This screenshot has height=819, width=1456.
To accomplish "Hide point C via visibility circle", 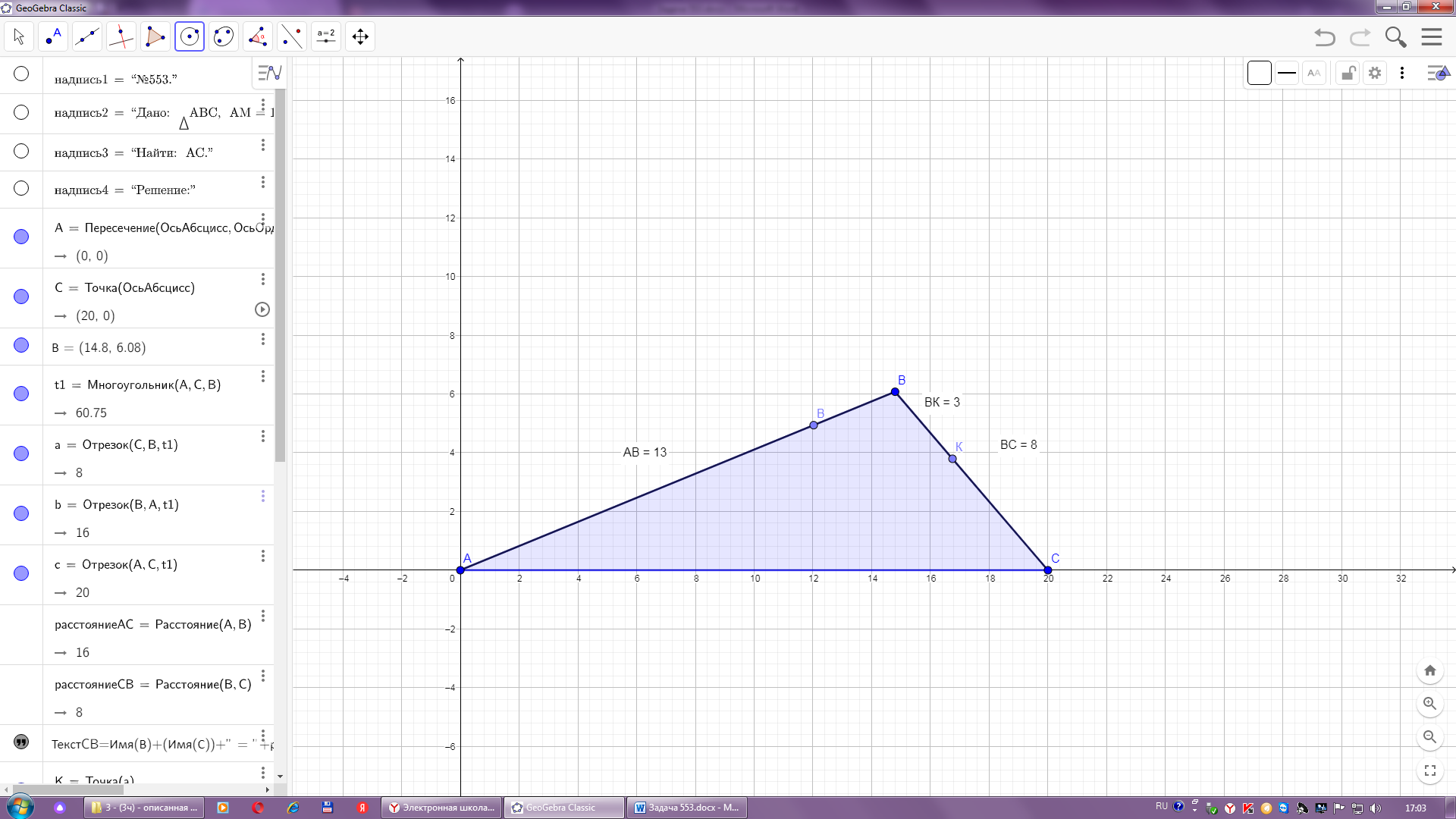I will [21, 297].
